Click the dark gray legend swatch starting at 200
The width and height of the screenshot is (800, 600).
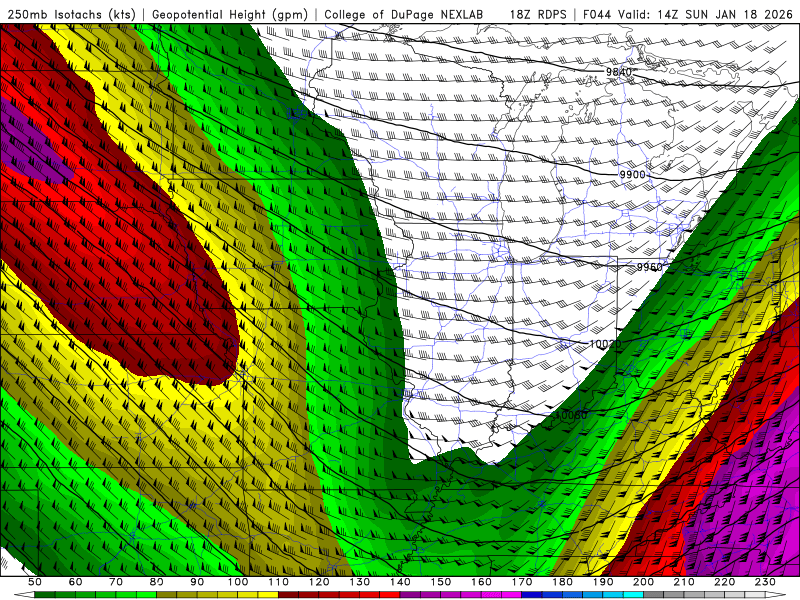654,595
